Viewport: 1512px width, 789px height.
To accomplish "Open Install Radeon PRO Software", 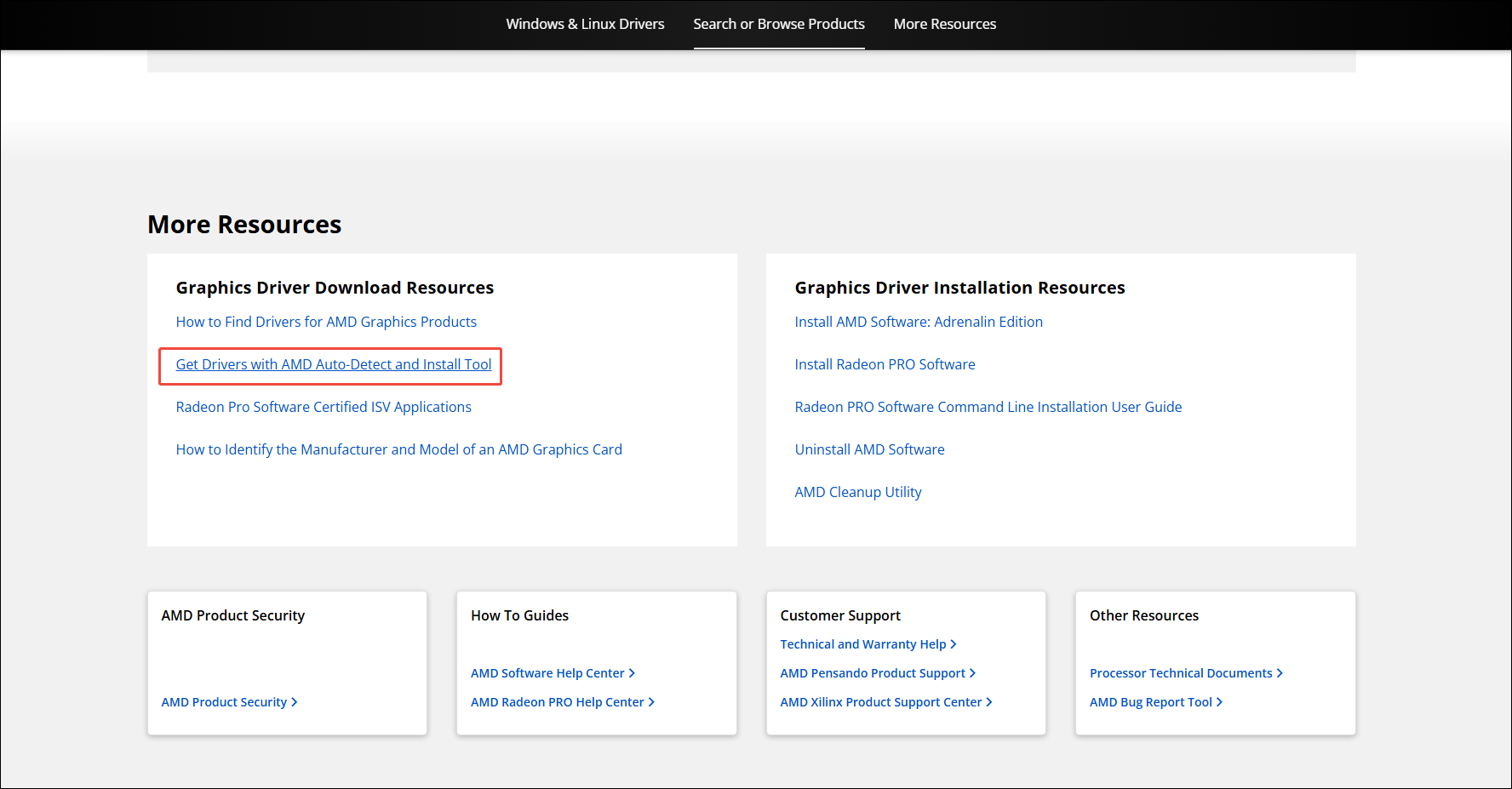I will [x=885, y=364].
